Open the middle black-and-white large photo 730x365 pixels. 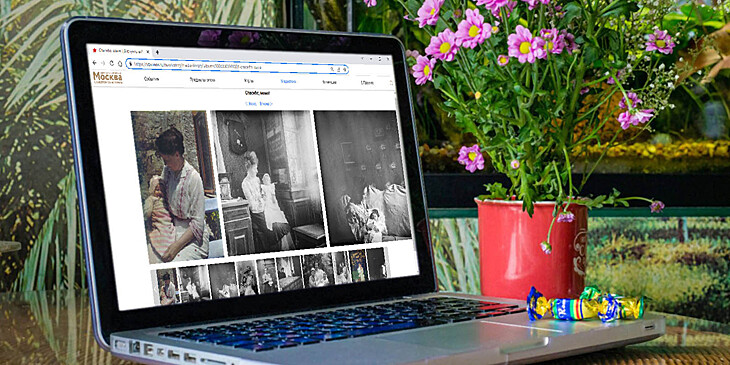(x=269, y=181)
